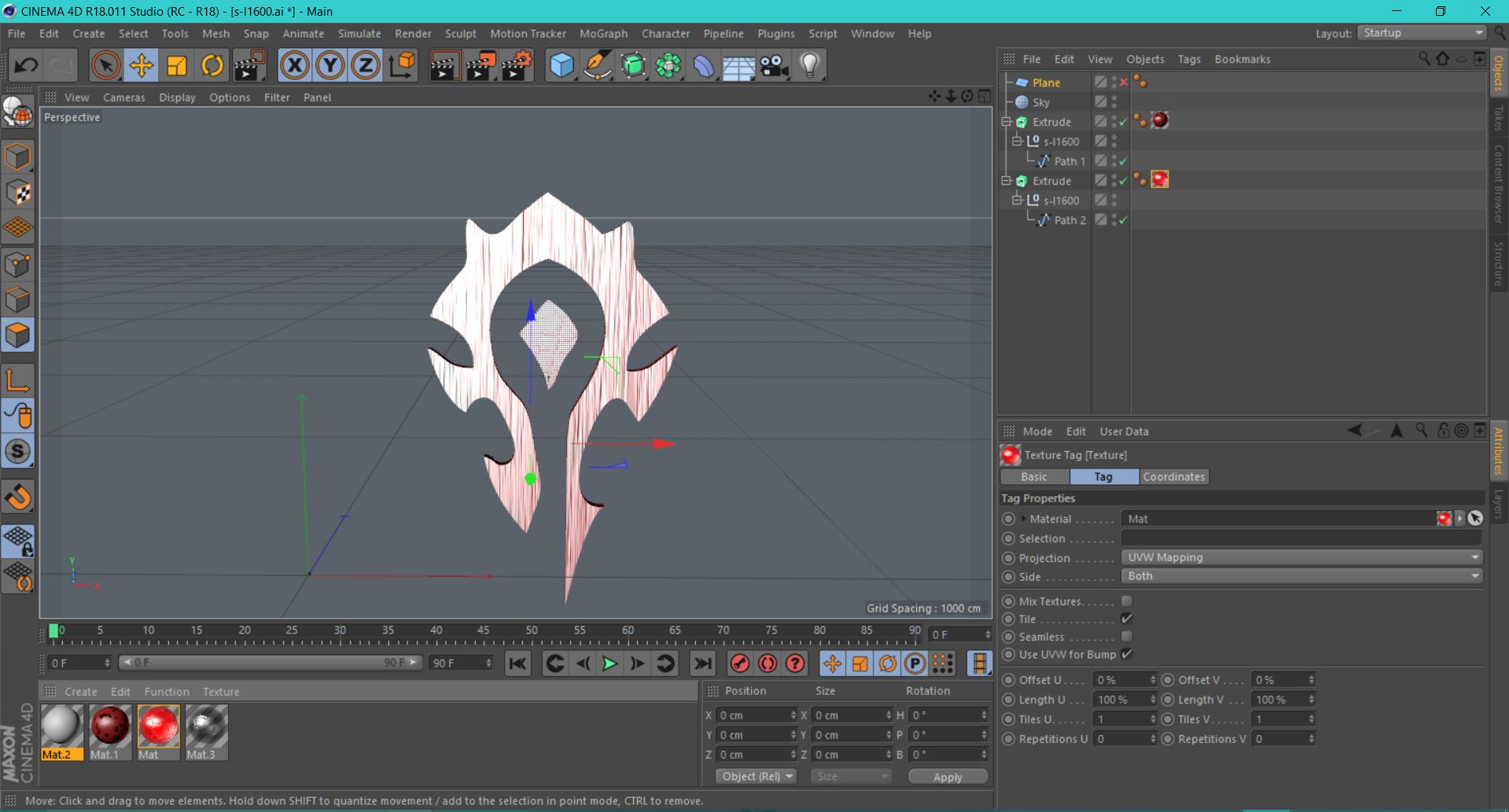Click Go to End of animation
This screenshot has width=1509, height=812.
tap(703, 663)
